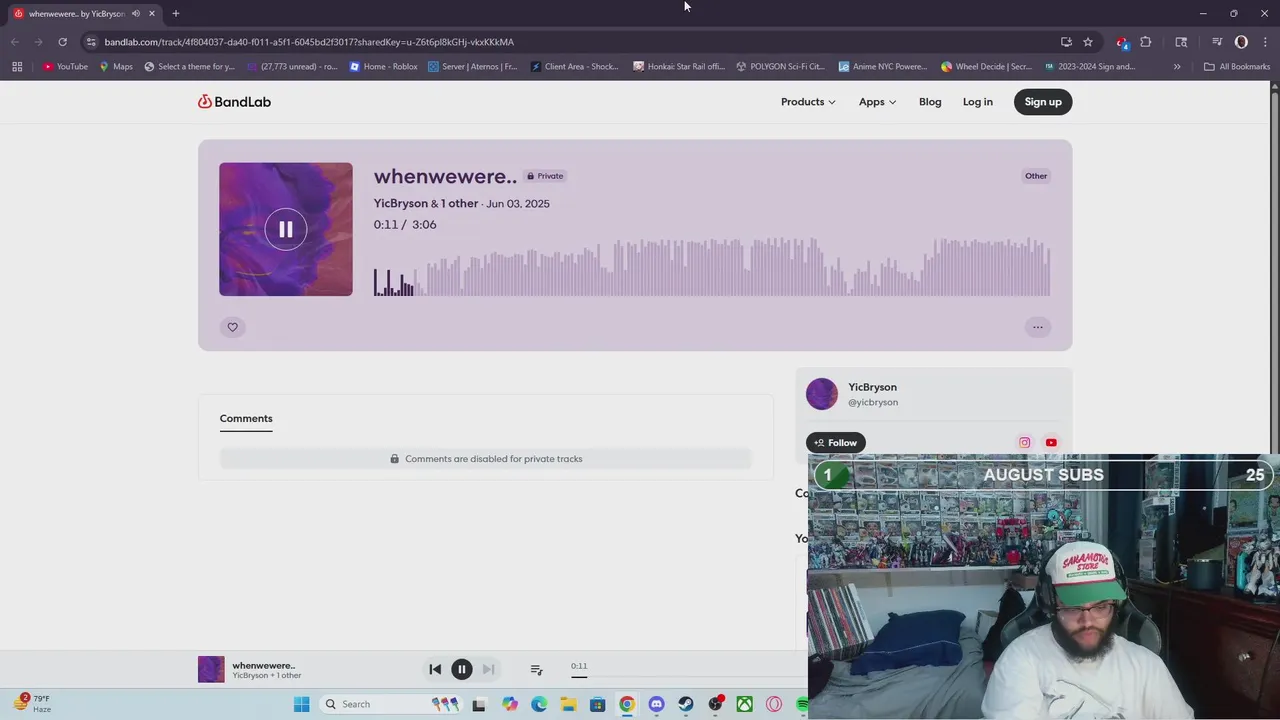The height and width of the screenshot is (720, 1280).
Task: Open the All Bookmarks folder
Action: (x=1237, y=67)
